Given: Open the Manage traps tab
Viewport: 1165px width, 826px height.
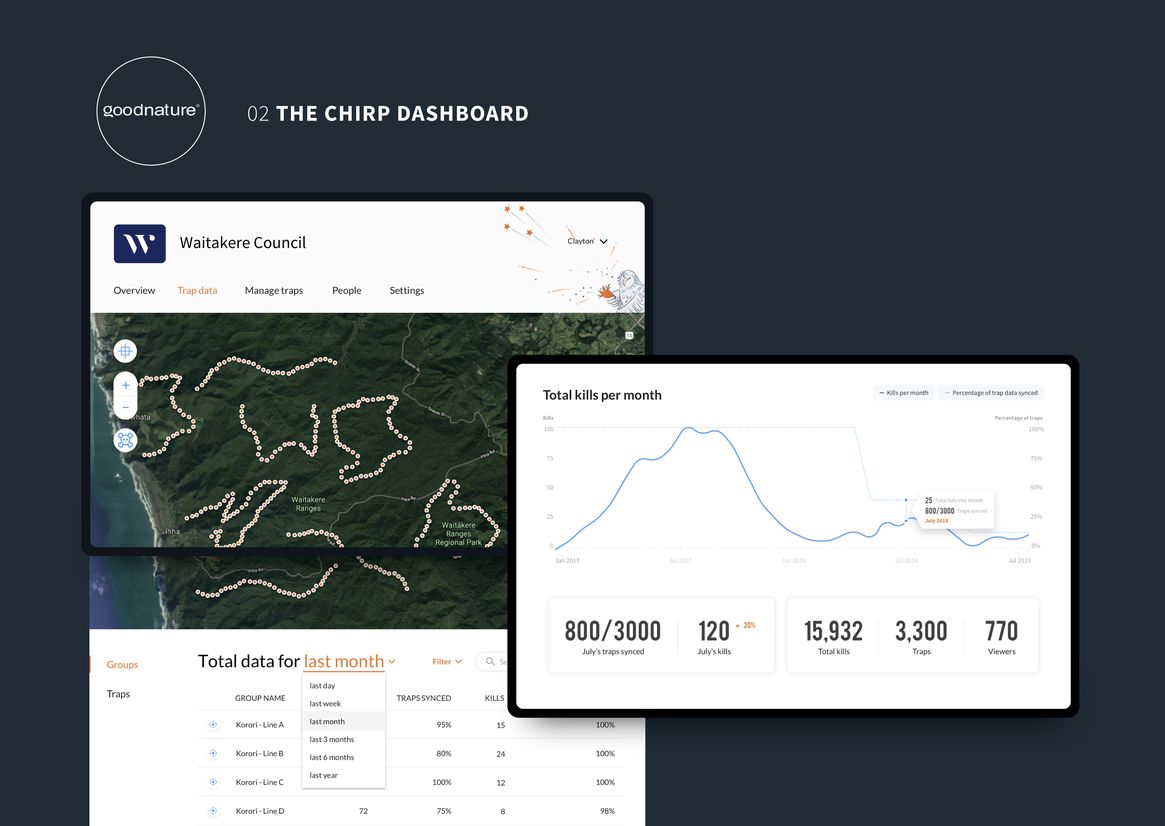Looking at the screenshot, I should click(274, 291).
